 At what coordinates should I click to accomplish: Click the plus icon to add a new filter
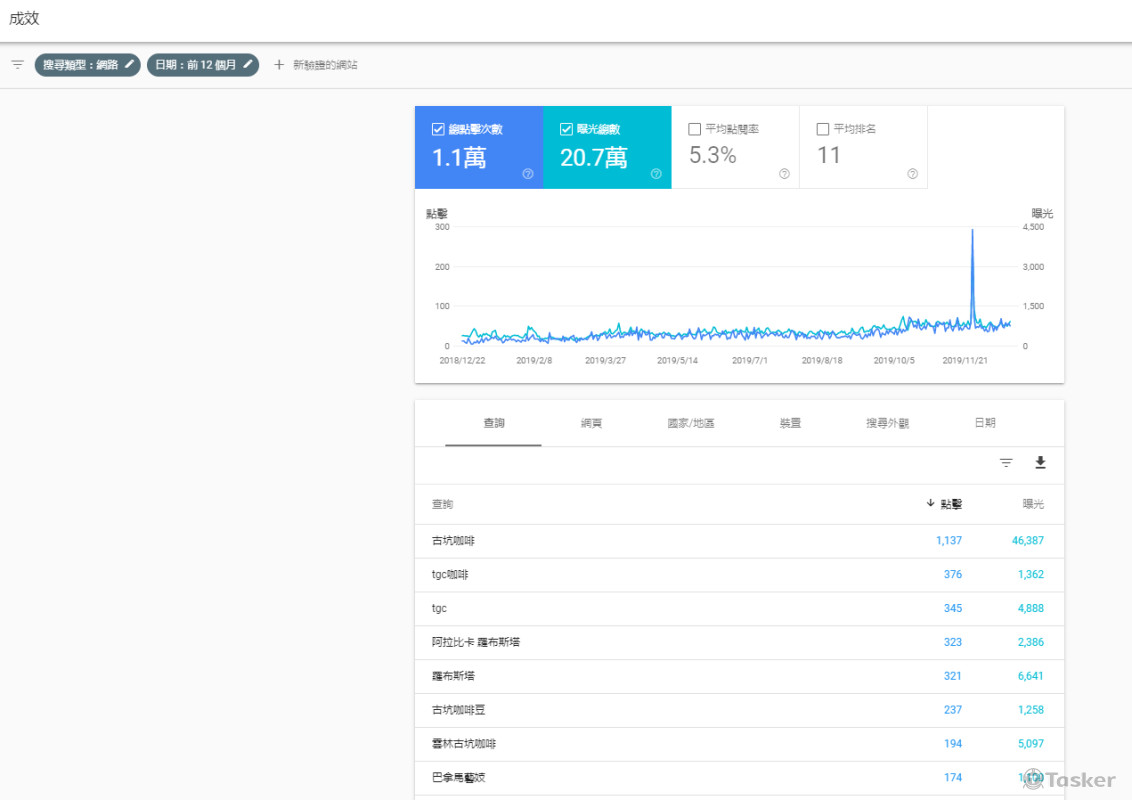[x=278, y=64]
